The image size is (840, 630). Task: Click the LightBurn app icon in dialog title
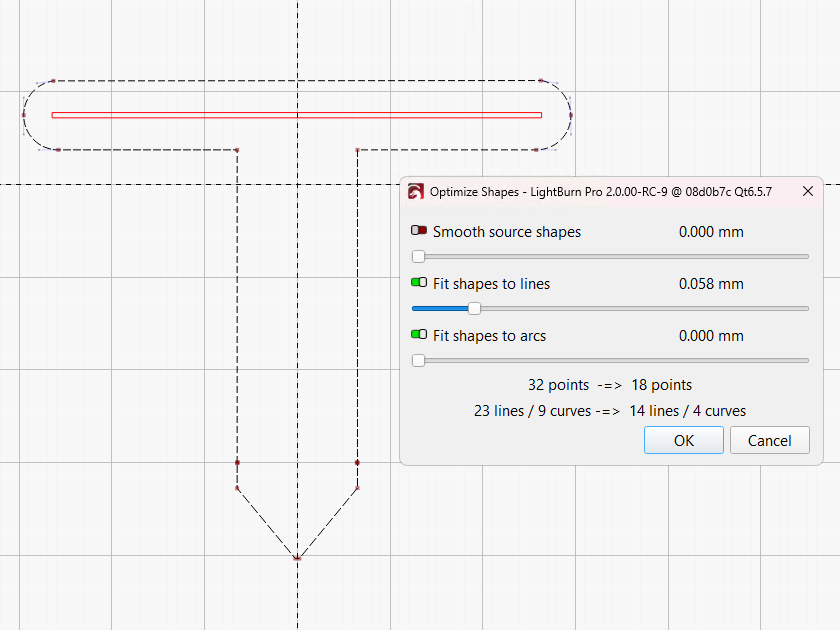(415, 191)
